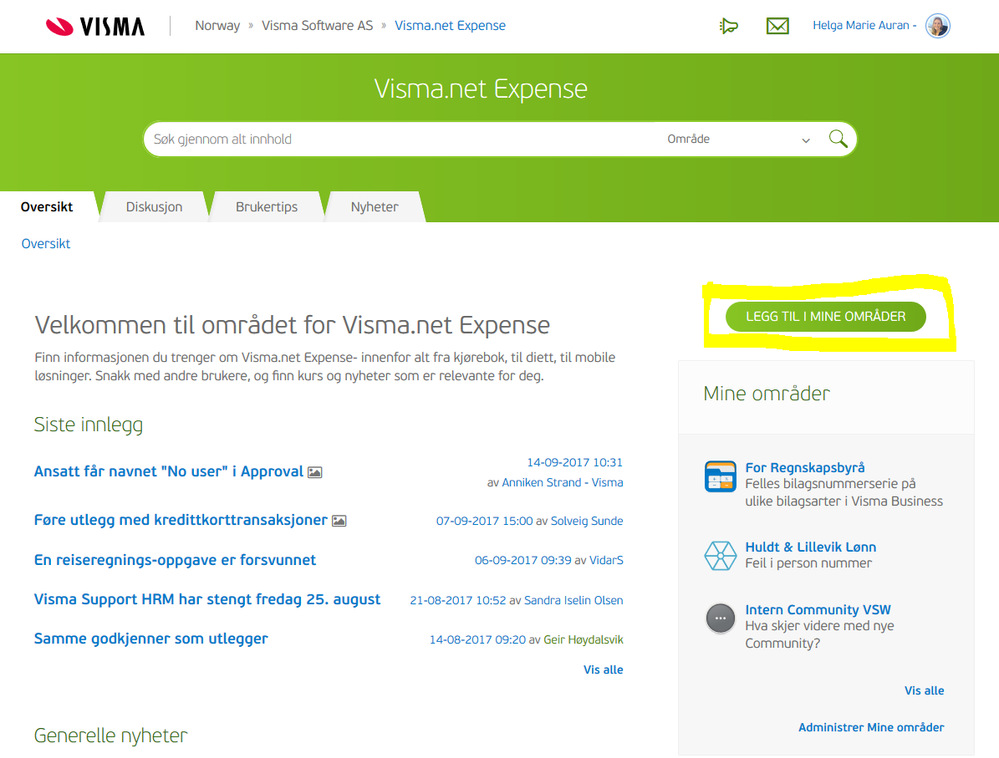The image size is (999, 758).
Task: Open the Huldt & Lillevik Lønn link
Action: point(810,547)
